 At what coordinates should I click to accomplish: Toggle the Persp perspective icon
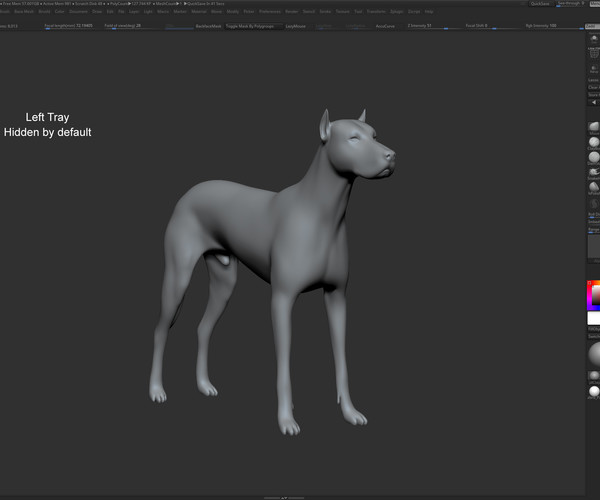(x=594, y=39)
